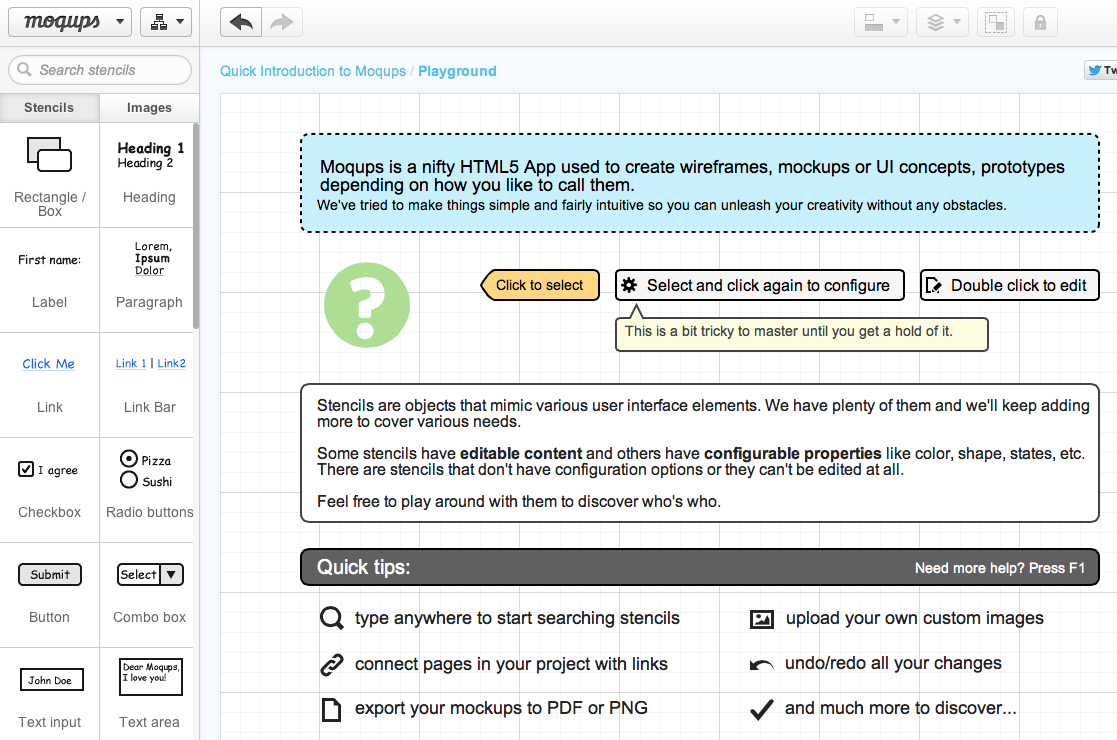Click 'type anywhere to start searching stencils' text
The image size is (1117, 740).
point(517,618)
